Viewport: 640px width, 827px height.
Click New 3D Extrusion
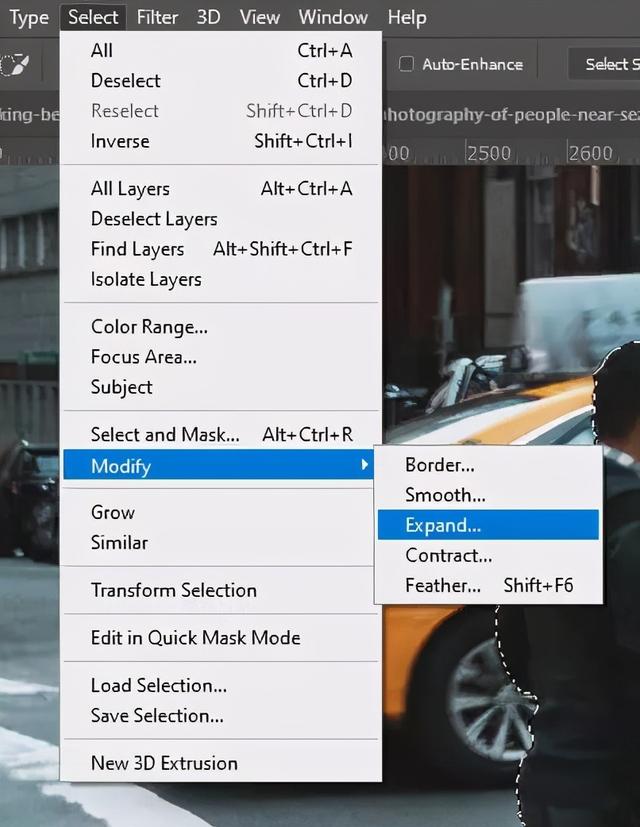tap(221, 763)
